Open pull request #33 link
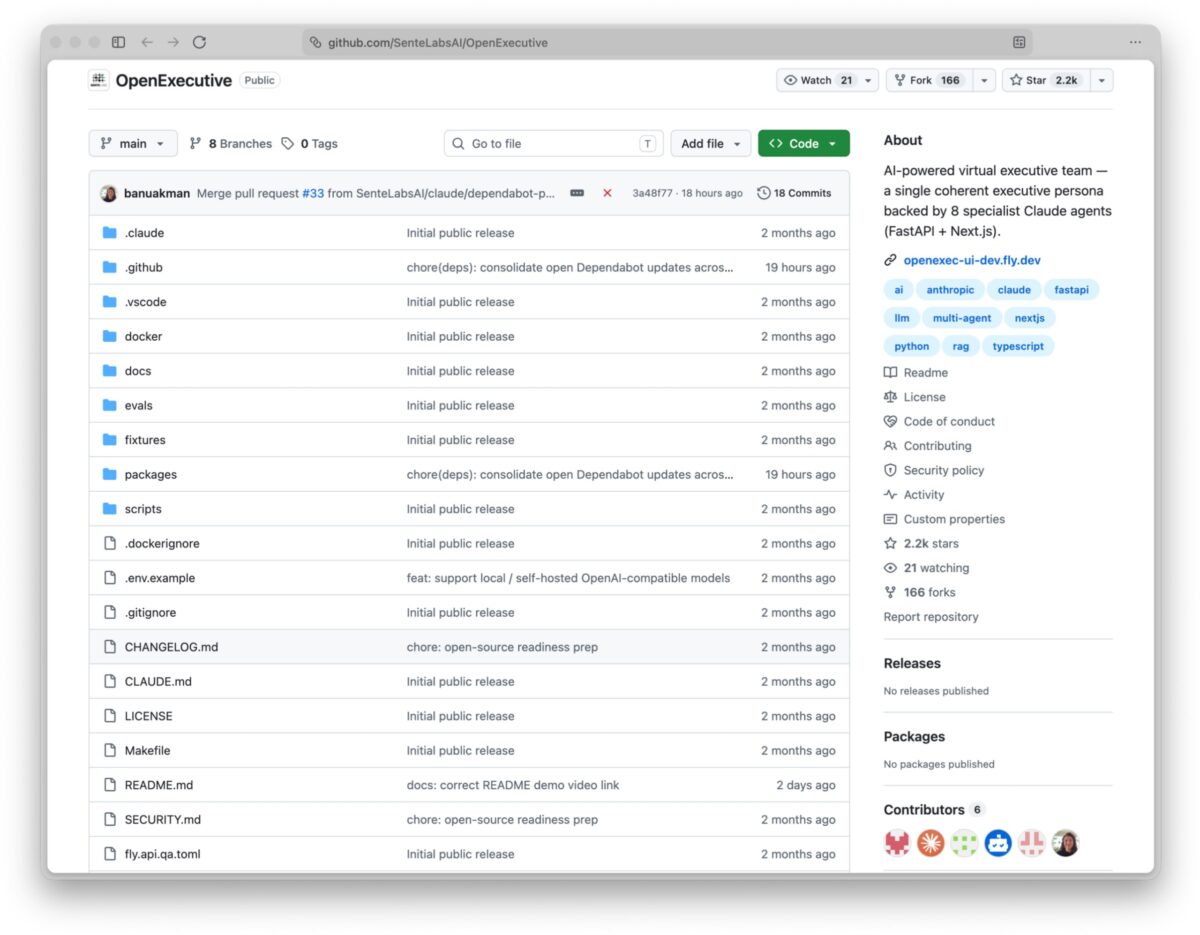1200x935 pixels. point(313,193)
